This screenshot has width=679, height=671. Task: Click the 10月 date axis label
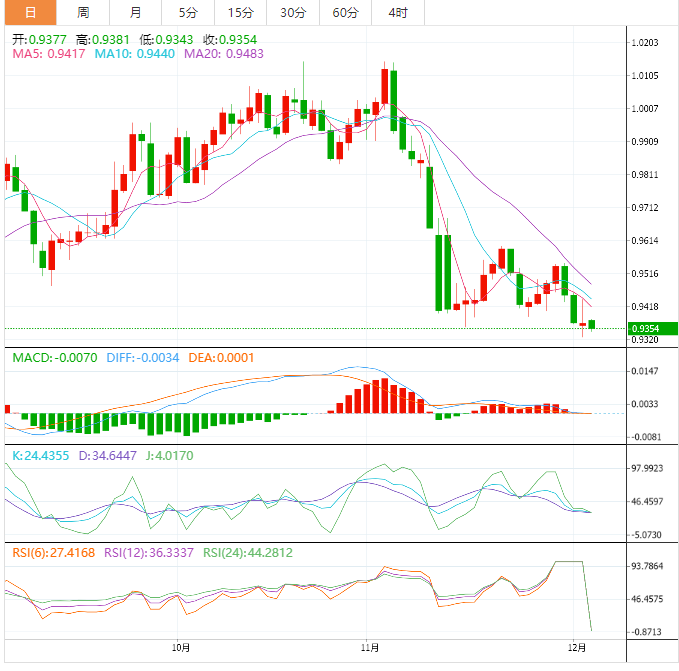[181, 648]
